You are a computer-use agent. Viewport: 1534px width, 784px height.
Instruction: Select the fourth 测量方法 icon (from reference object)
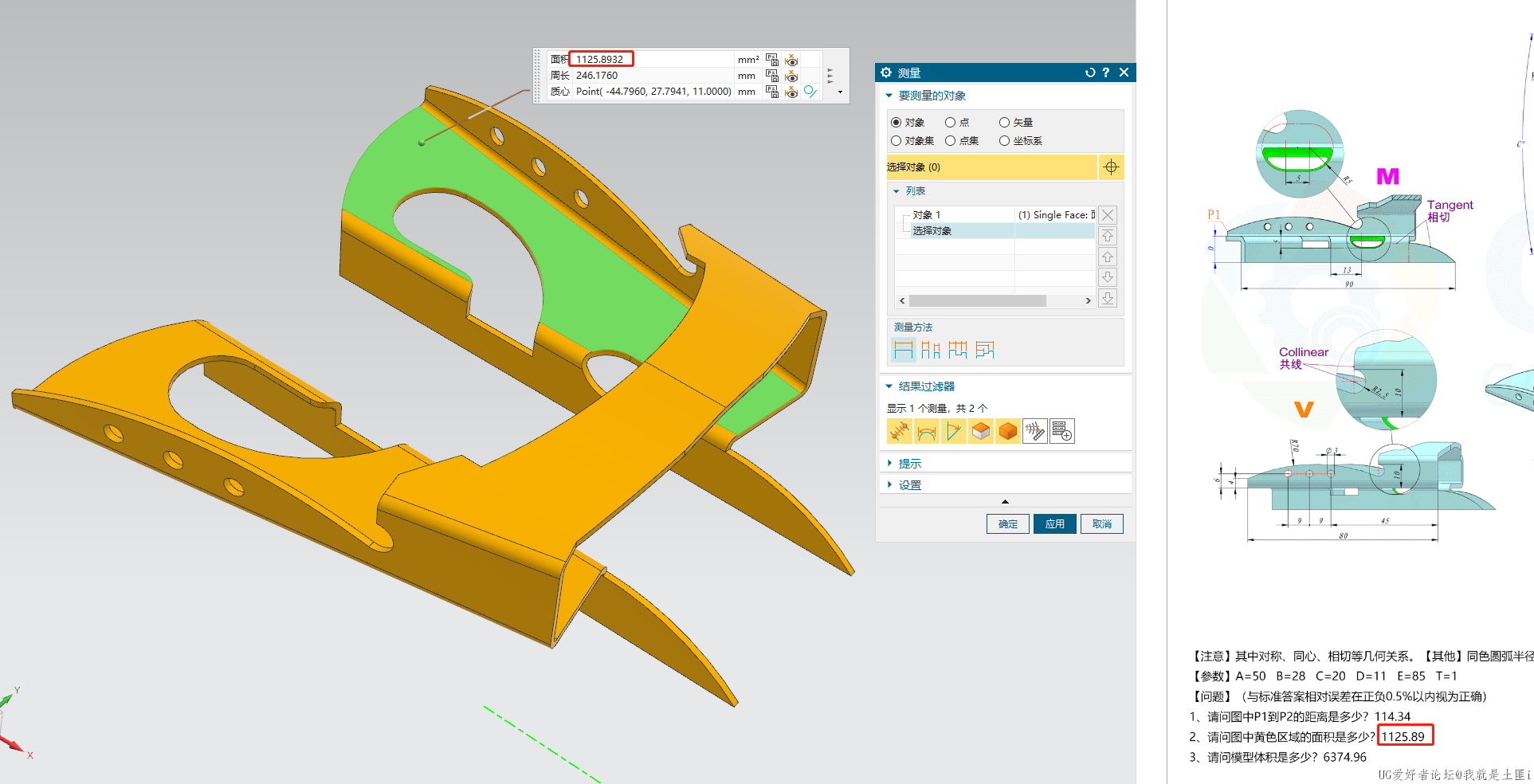point(985,350)
